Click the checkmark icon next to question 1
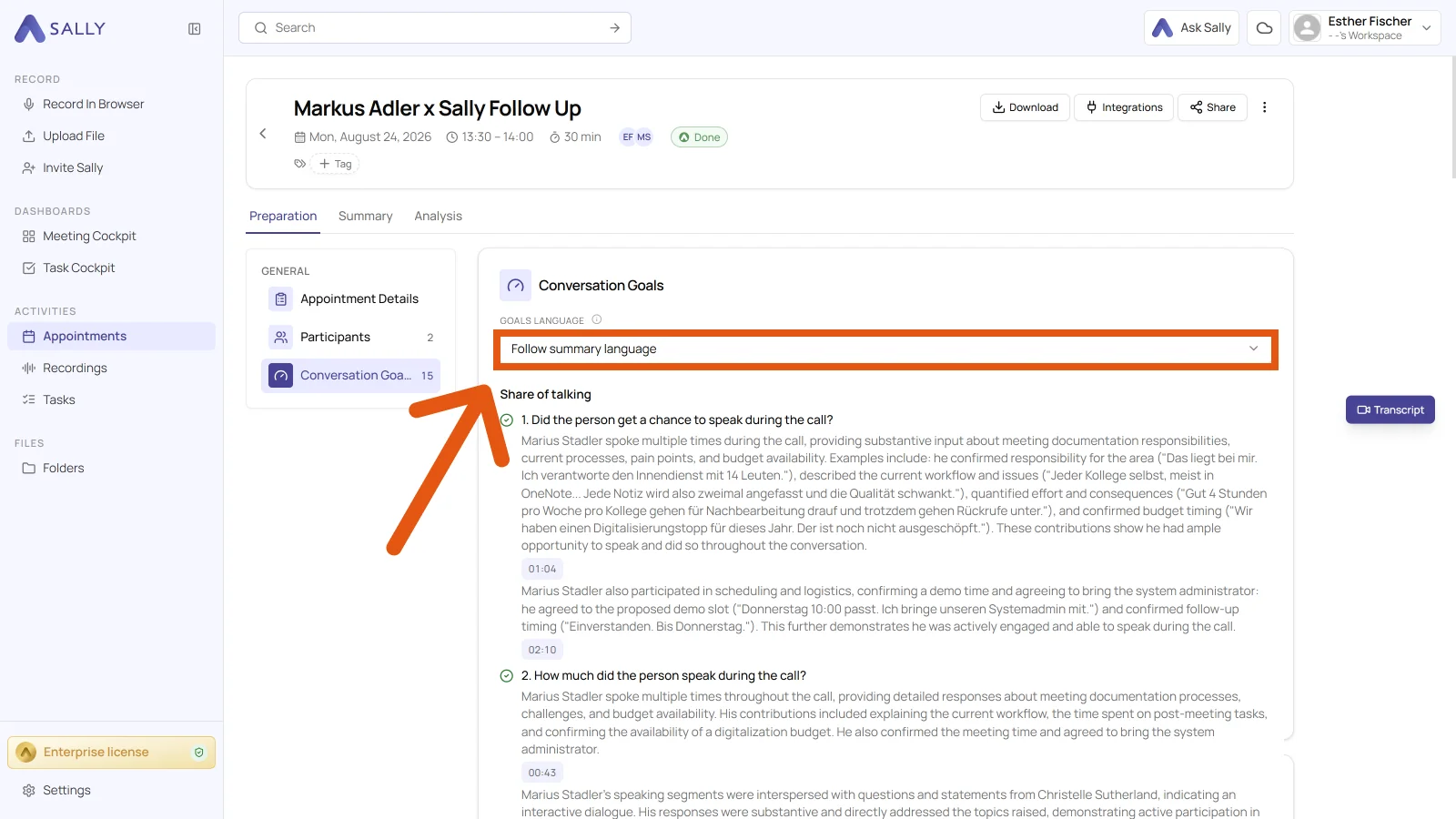Viewport: 1456px width, 819px height. click(x=507, y=420)
